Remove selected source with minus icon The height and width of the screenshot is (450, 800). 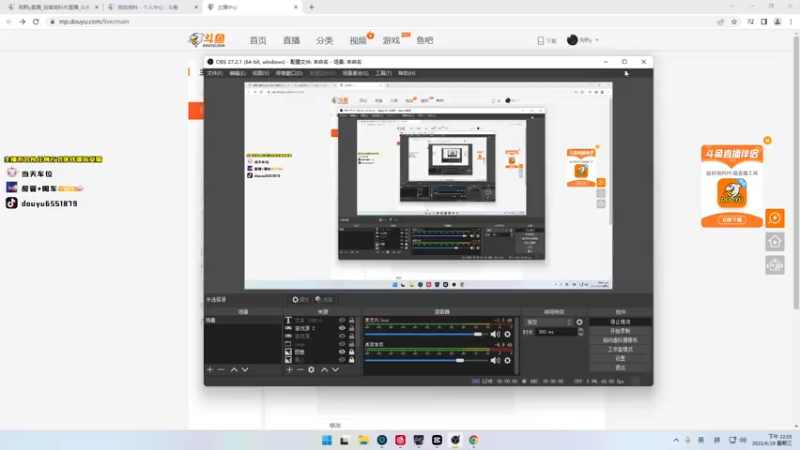pyautogui.click(x=300, y=369)
